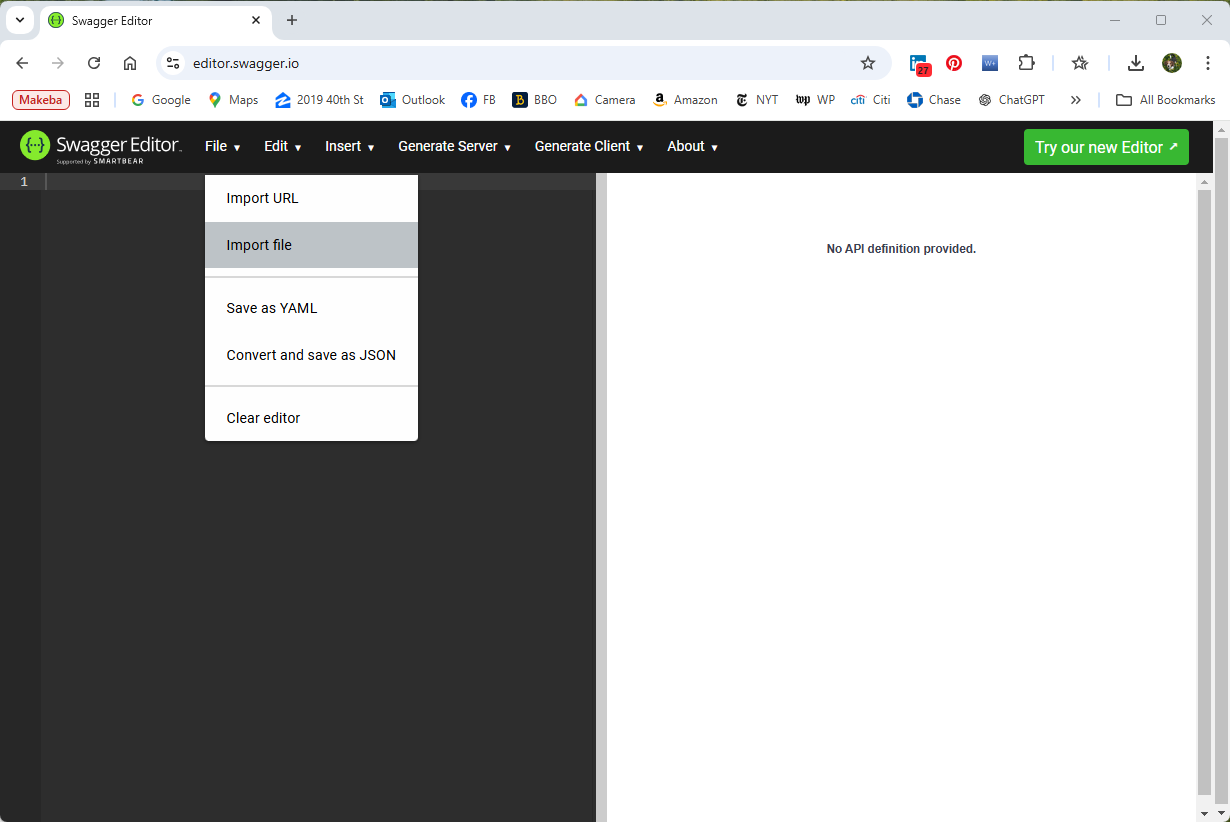
Task: Select Import URL from the File menu
Action: click(x=262, y=198)
